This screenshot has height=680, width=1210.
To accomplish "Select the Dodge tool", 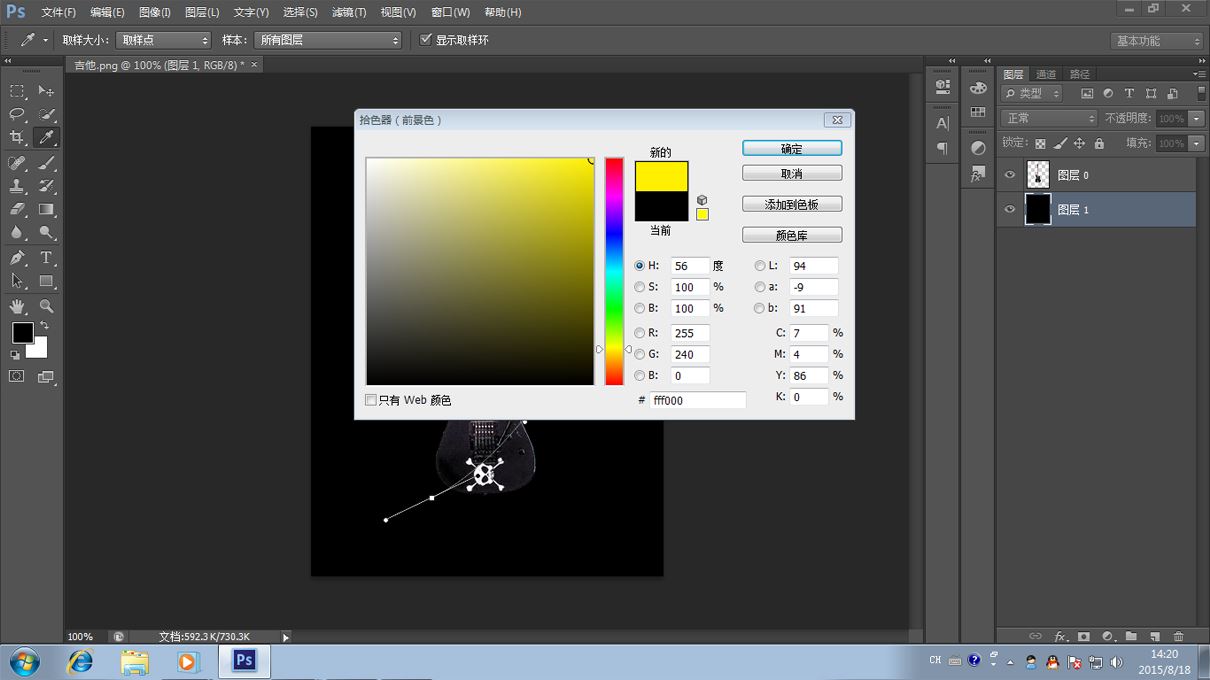I will pyautogui.click(x=46, y=233).
